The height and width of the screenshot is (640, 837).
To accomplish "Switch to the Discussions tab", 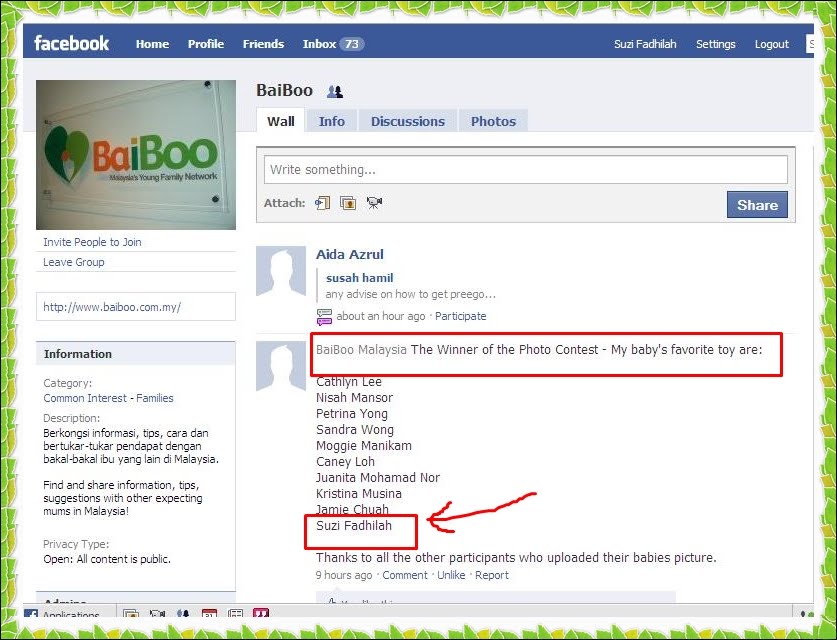I will tap(408, 121).
